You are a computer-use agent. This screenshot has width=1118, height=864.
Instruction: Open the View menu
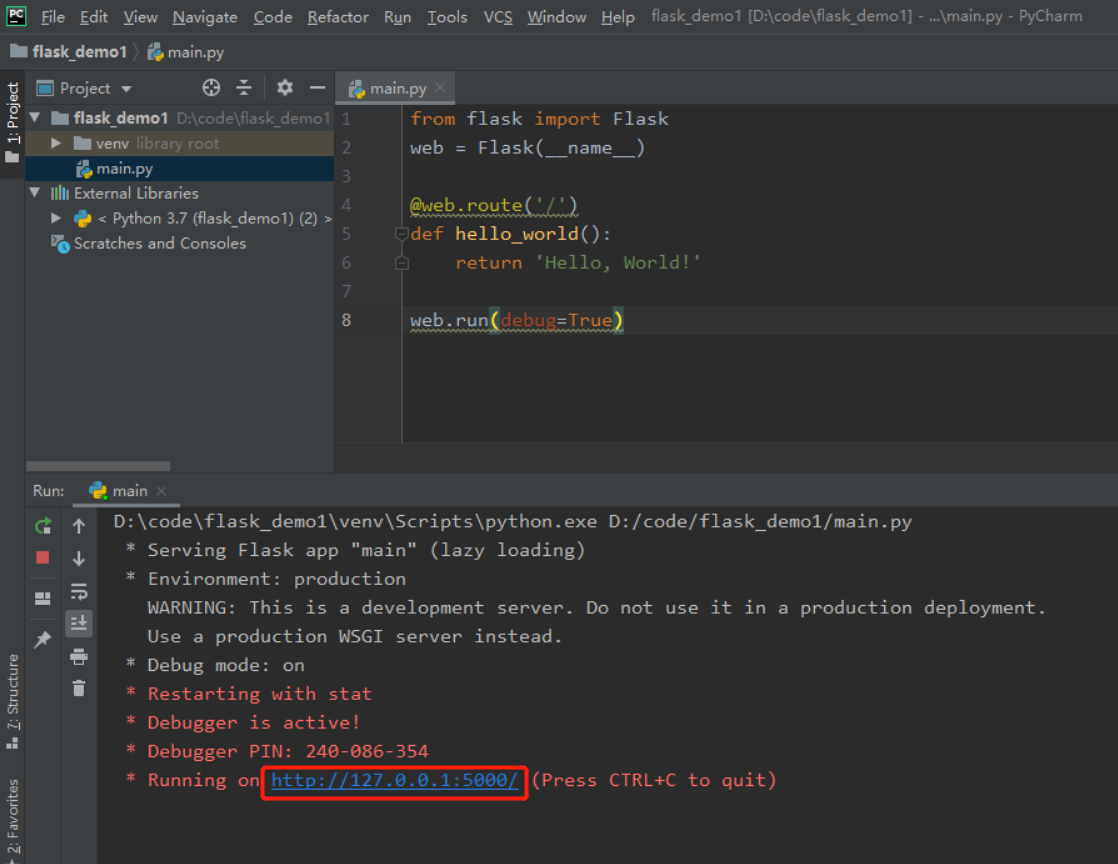tap(140, 16)
